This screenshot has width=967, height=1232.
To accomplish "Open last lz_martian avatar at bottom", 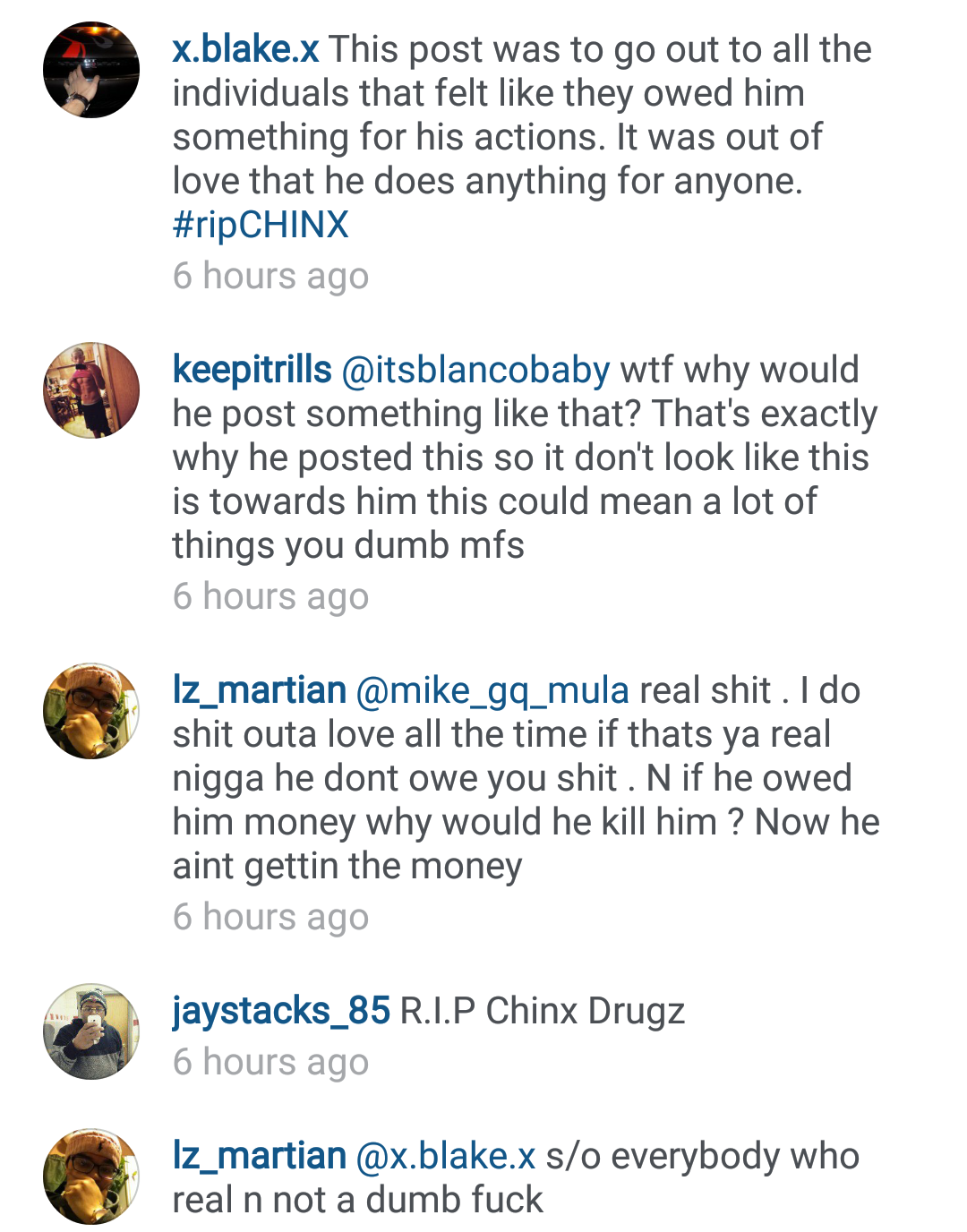I will (x=91, y=1176).
